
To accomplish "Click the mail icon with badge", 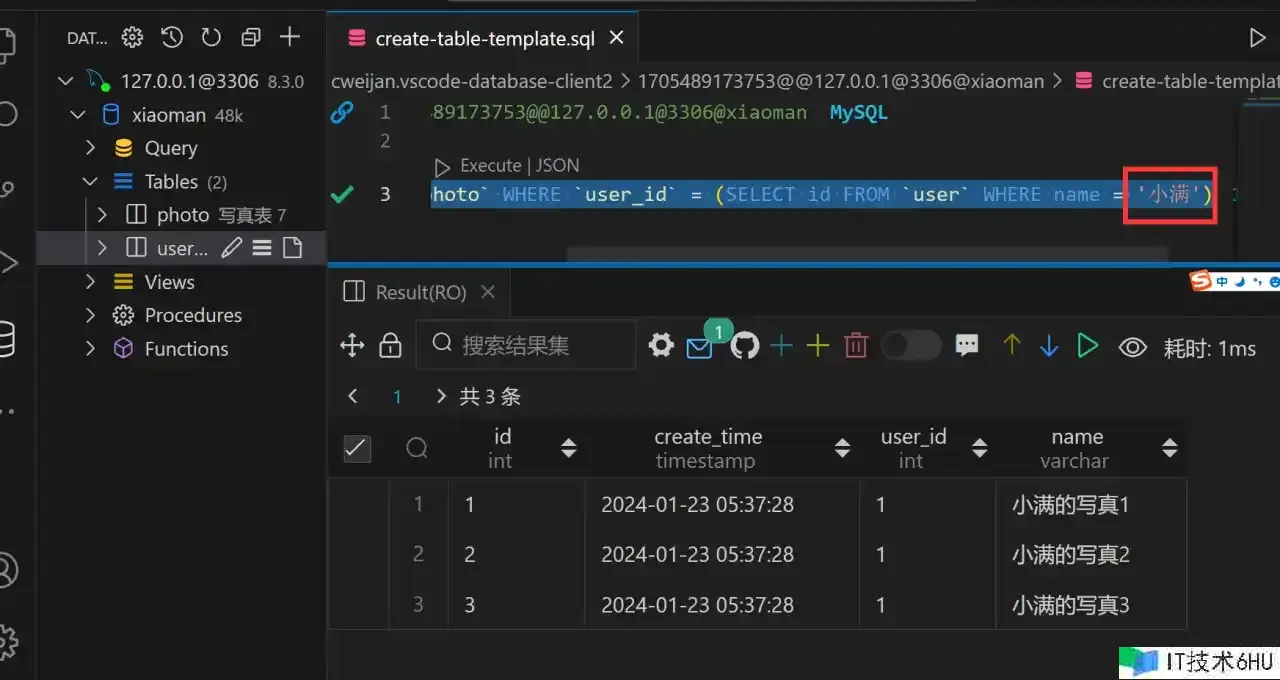I will (x=700, y=348).
